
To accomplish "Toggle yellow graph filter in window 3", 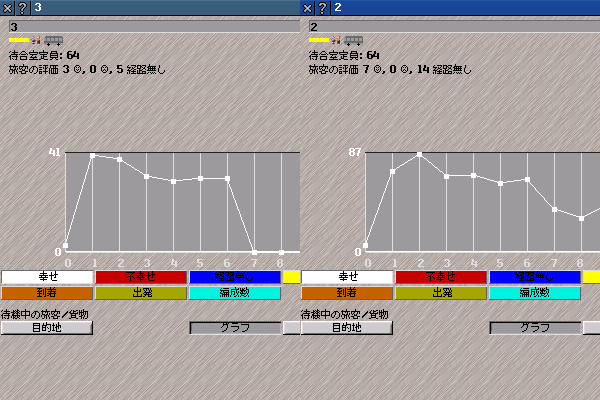I will coord(292,277).
